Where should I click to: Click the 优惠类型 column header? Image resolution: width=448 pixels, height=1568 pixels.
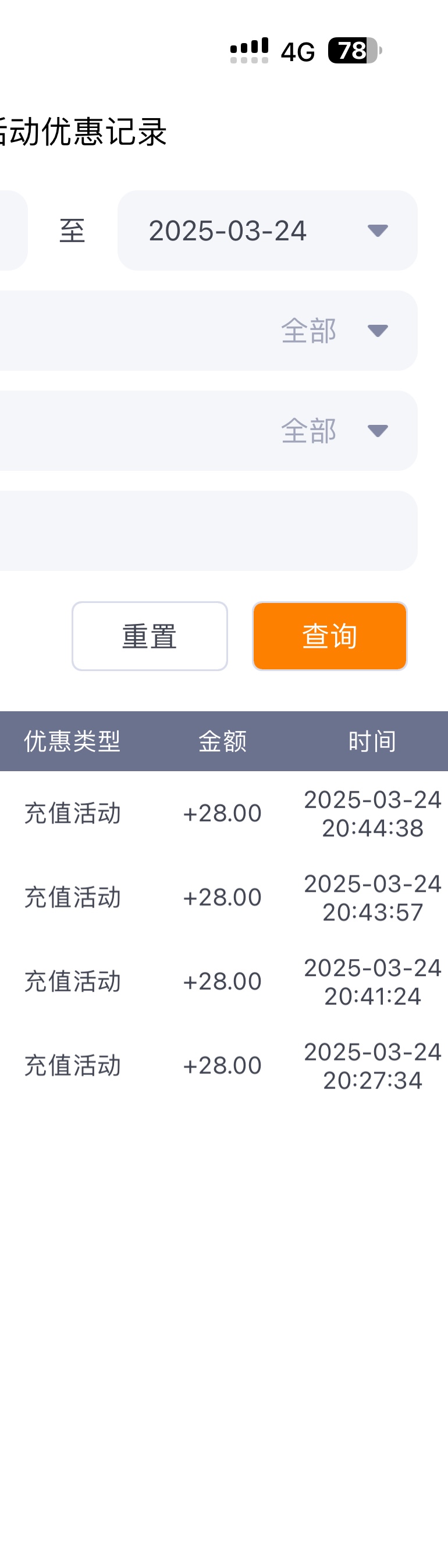pyautogui.click(x=72, y=741)
